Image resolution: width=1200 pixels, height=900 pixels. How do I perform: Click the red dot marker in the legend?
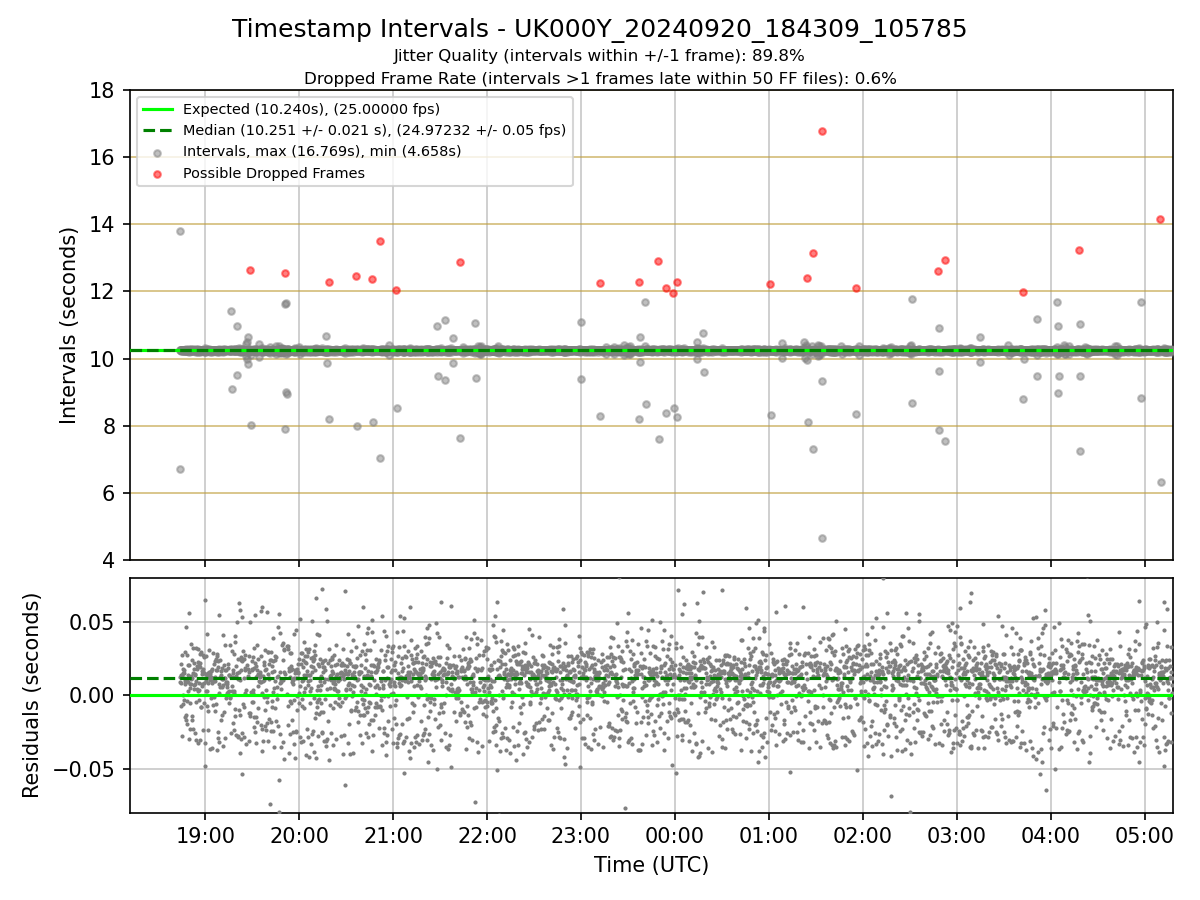(x=159, y=173)
